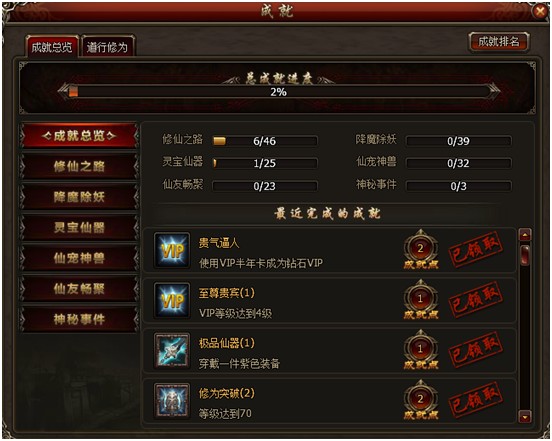Click the 成就点 medal of 贵气逼人

point(420,250)
